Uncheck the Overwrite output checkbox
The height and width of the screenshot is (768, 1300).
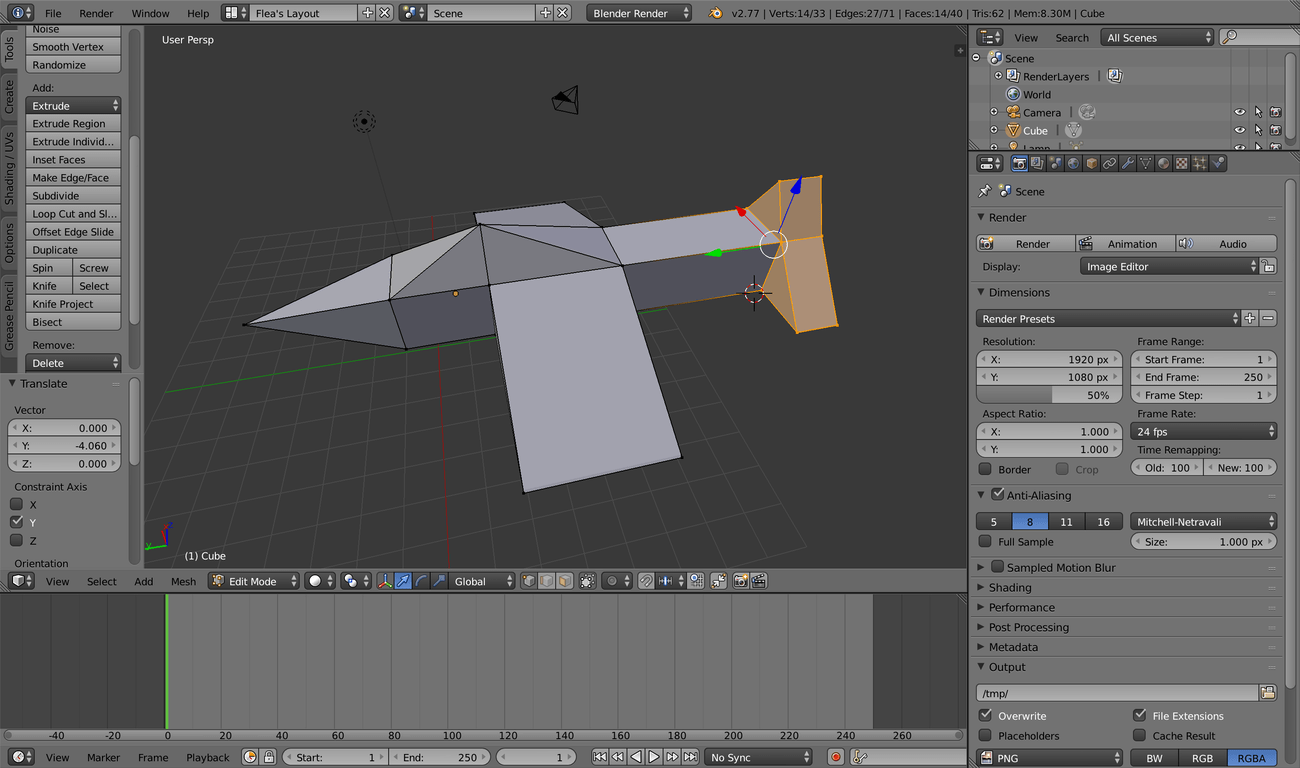pyautogui.click(x=986, y=716)
